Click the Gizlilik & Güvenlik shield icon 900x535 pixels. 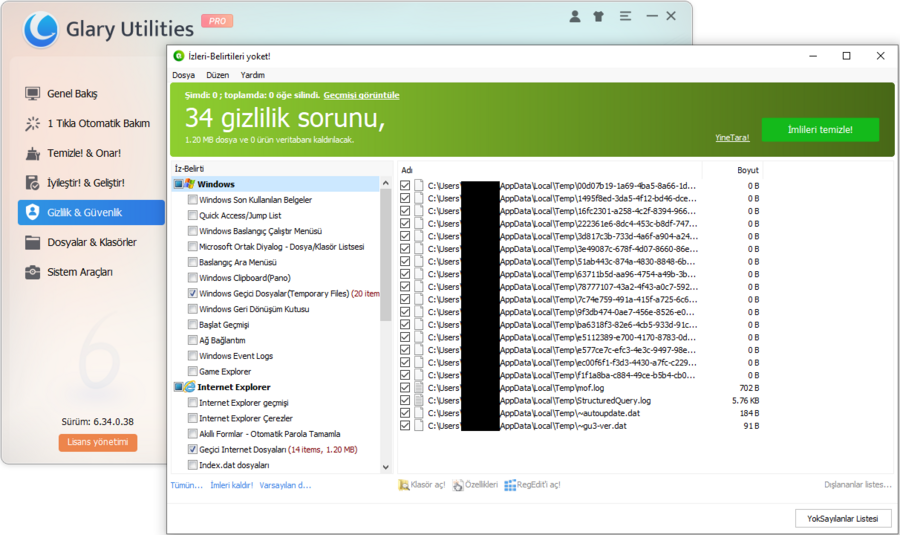coord(33,212)
